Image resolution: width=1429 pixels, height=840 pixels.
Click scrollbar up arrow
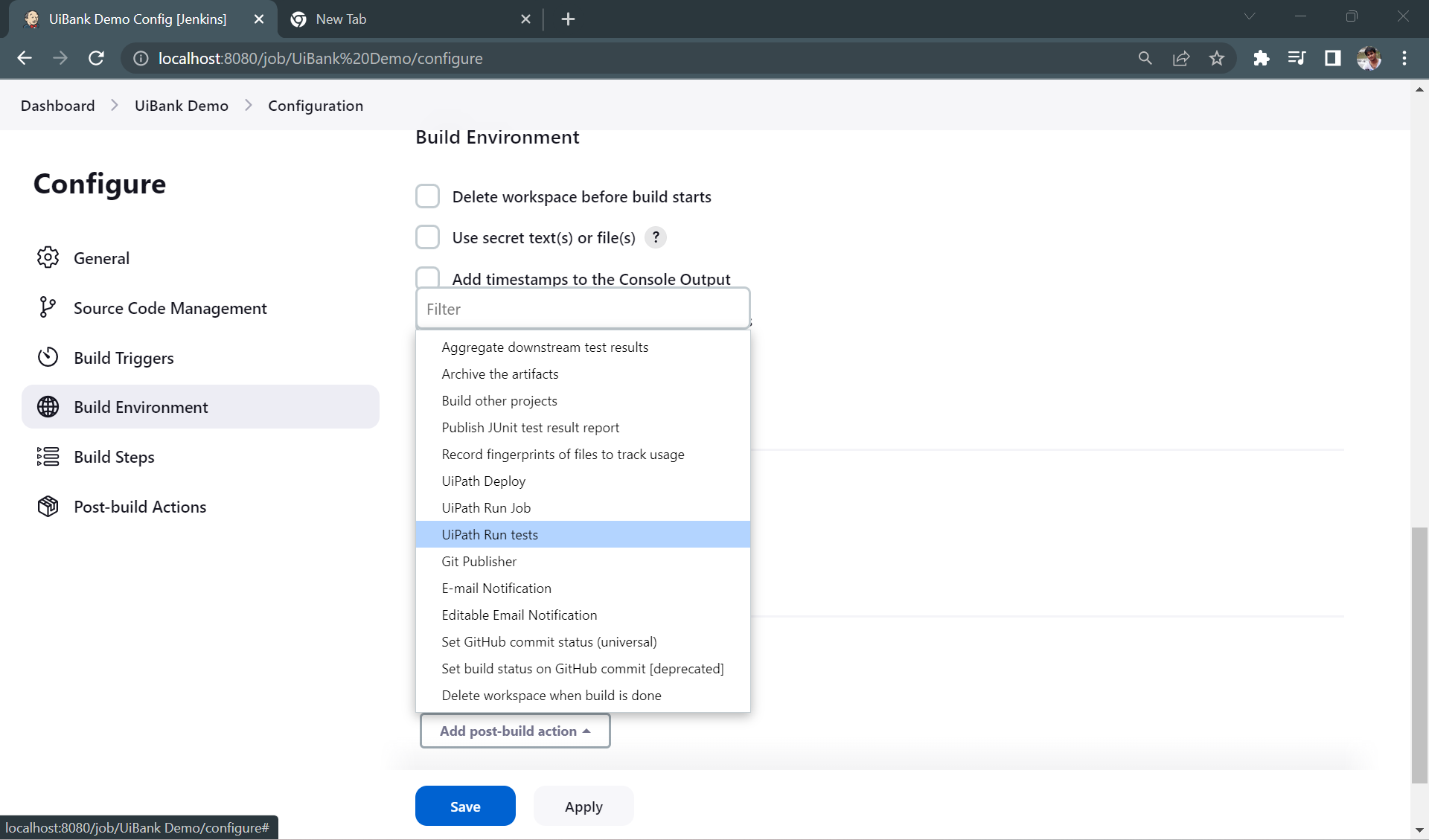(1419, 89)
